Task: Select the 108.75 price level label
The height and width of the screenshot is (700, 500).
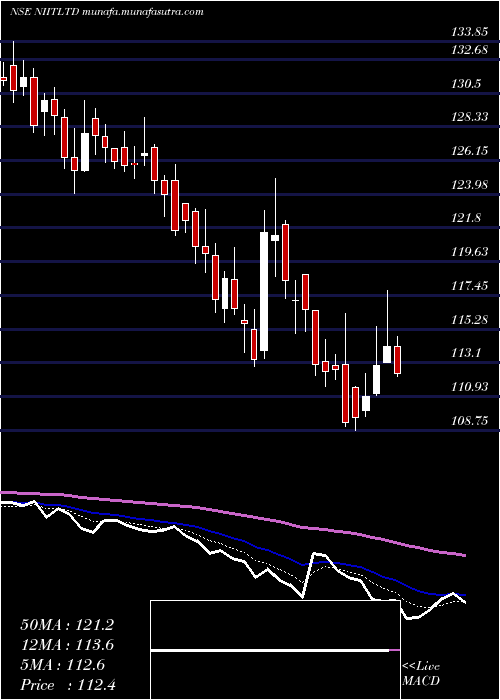Action: tap(468, 421)
